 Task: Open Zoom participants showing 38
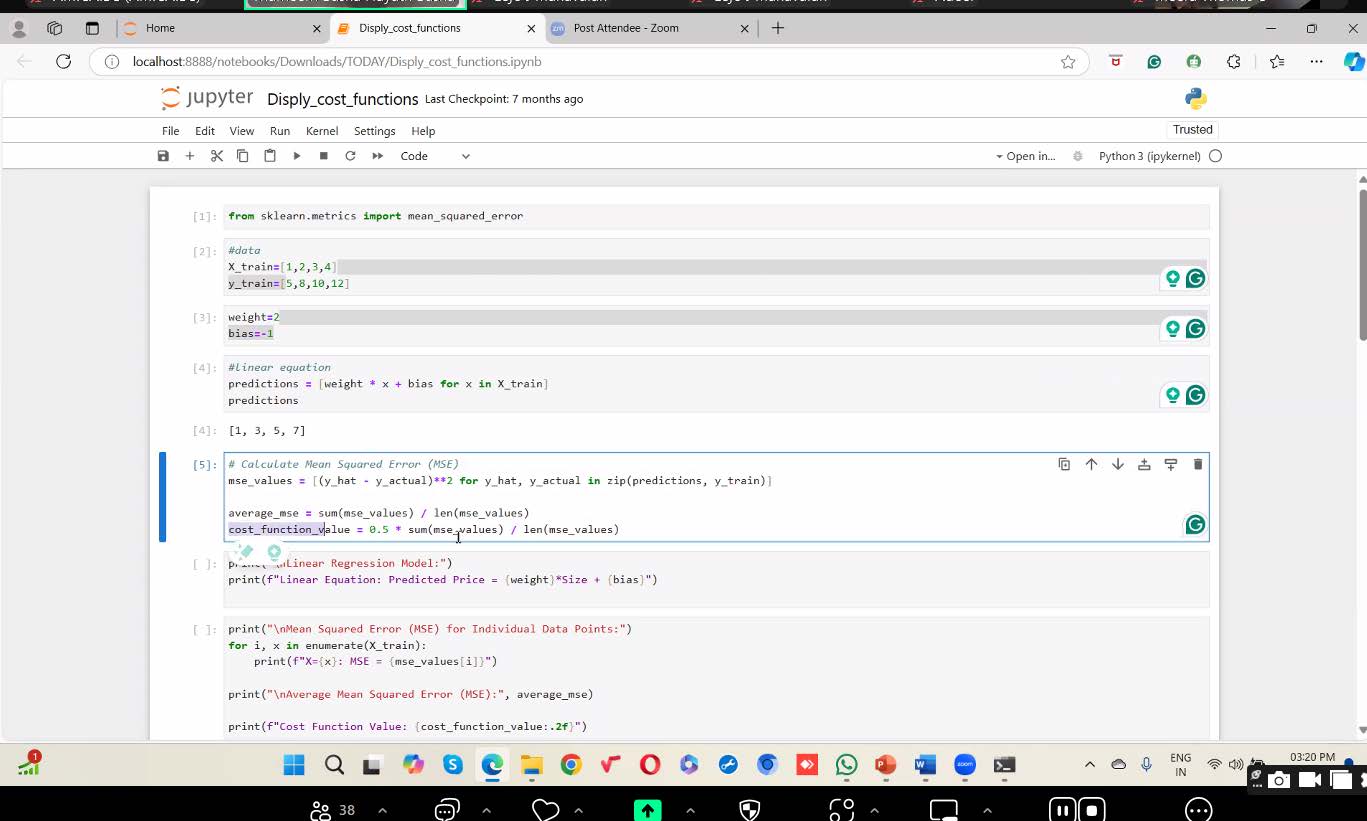(334, 810)
